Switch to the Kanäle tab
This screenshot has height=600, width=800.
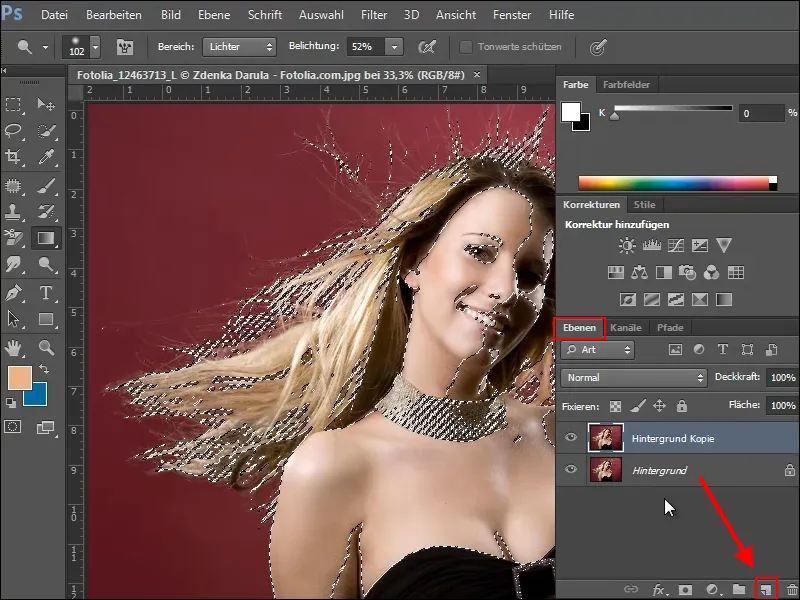click(x=626, y=328)
